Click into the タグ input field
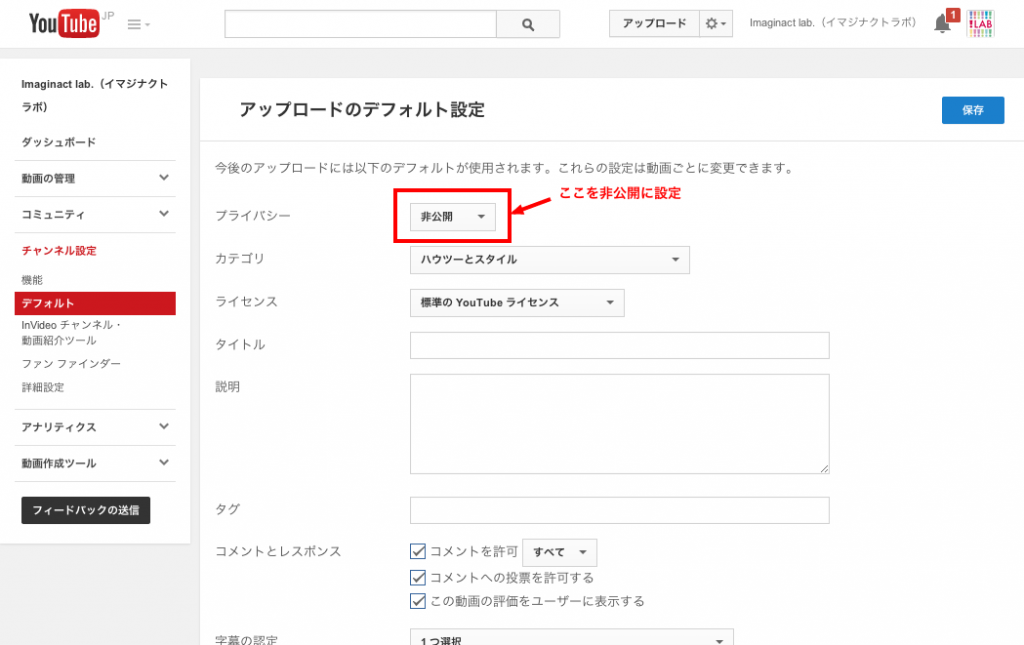This screenshot has width=1024, height=645. tap(619, 510)
